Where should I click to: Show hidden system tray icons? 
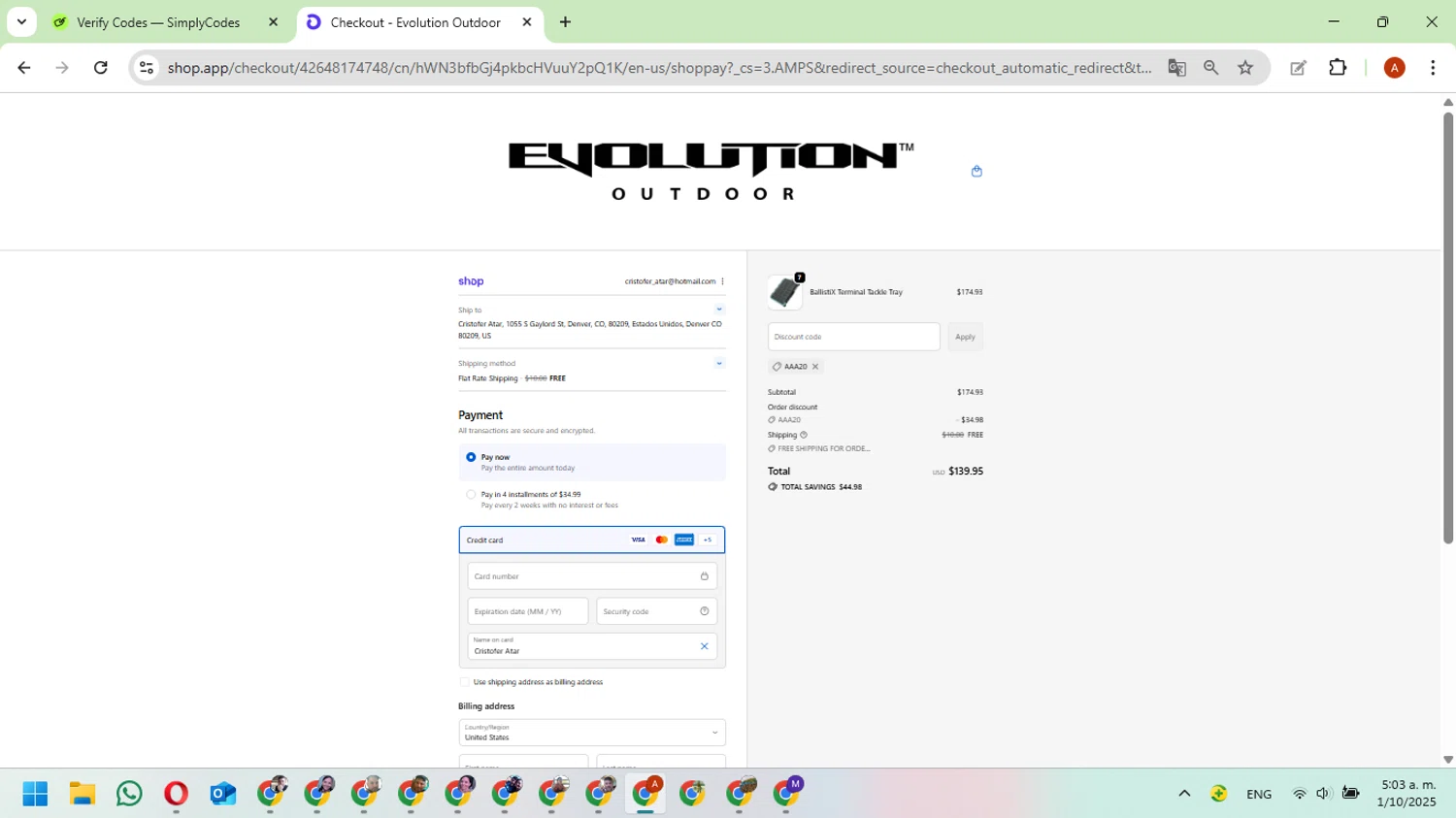tap(1184, 794)
